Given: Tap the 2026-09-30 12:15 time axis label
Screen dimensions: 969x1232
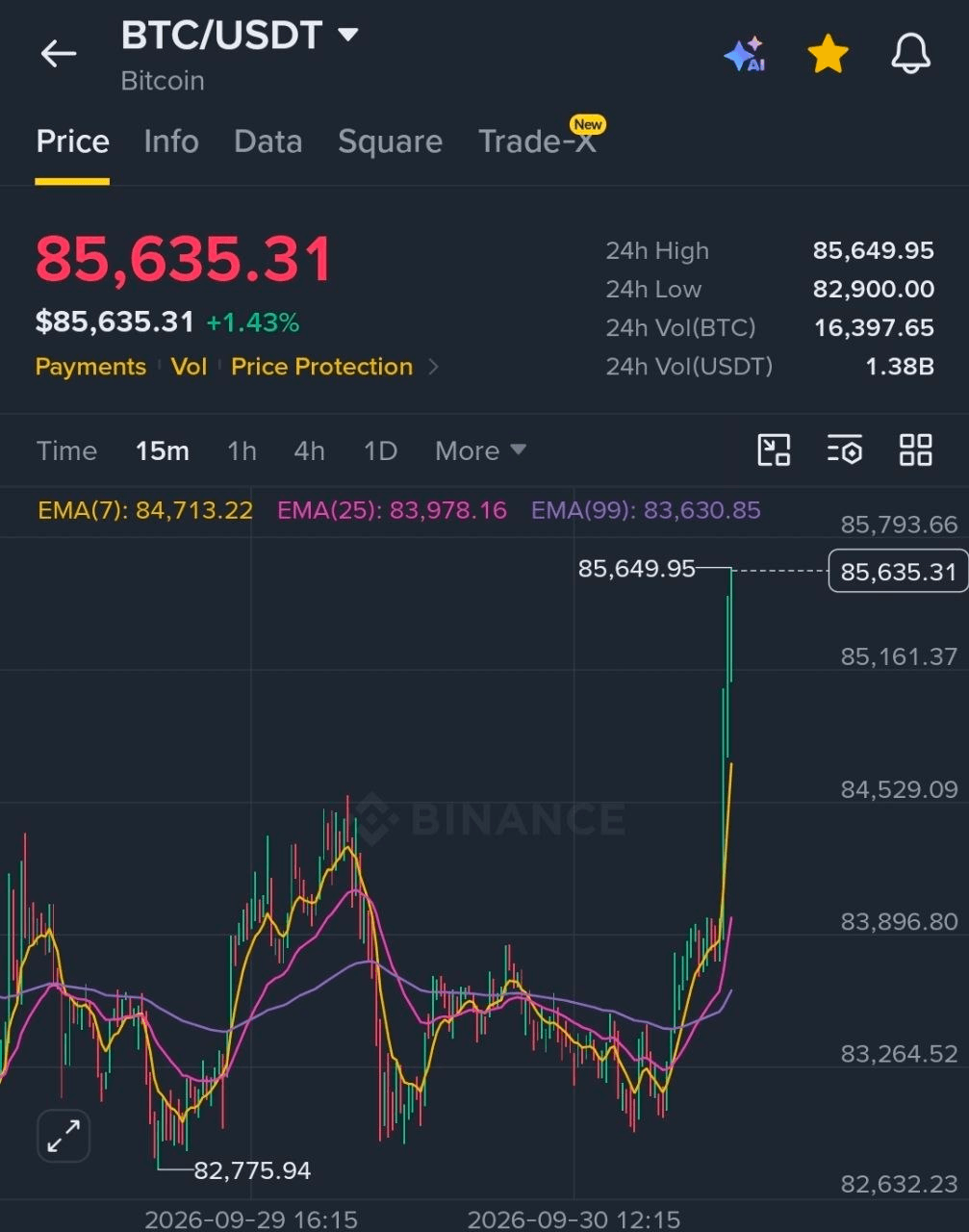Looking at the screenshot, I should click(x=574, y=1219).
